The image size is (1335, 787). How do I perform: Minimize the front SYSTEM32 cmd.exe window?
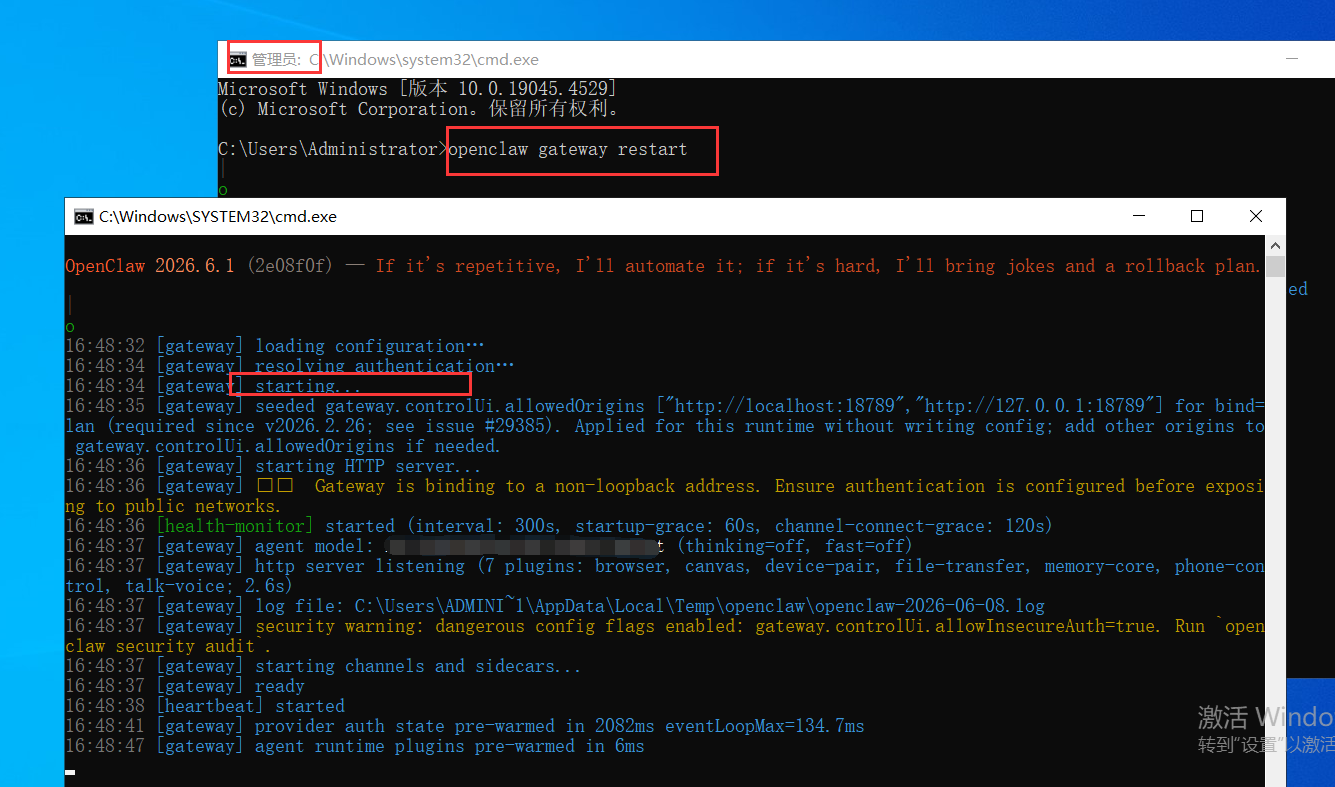pyautogui.click(x=1137, y=217)
